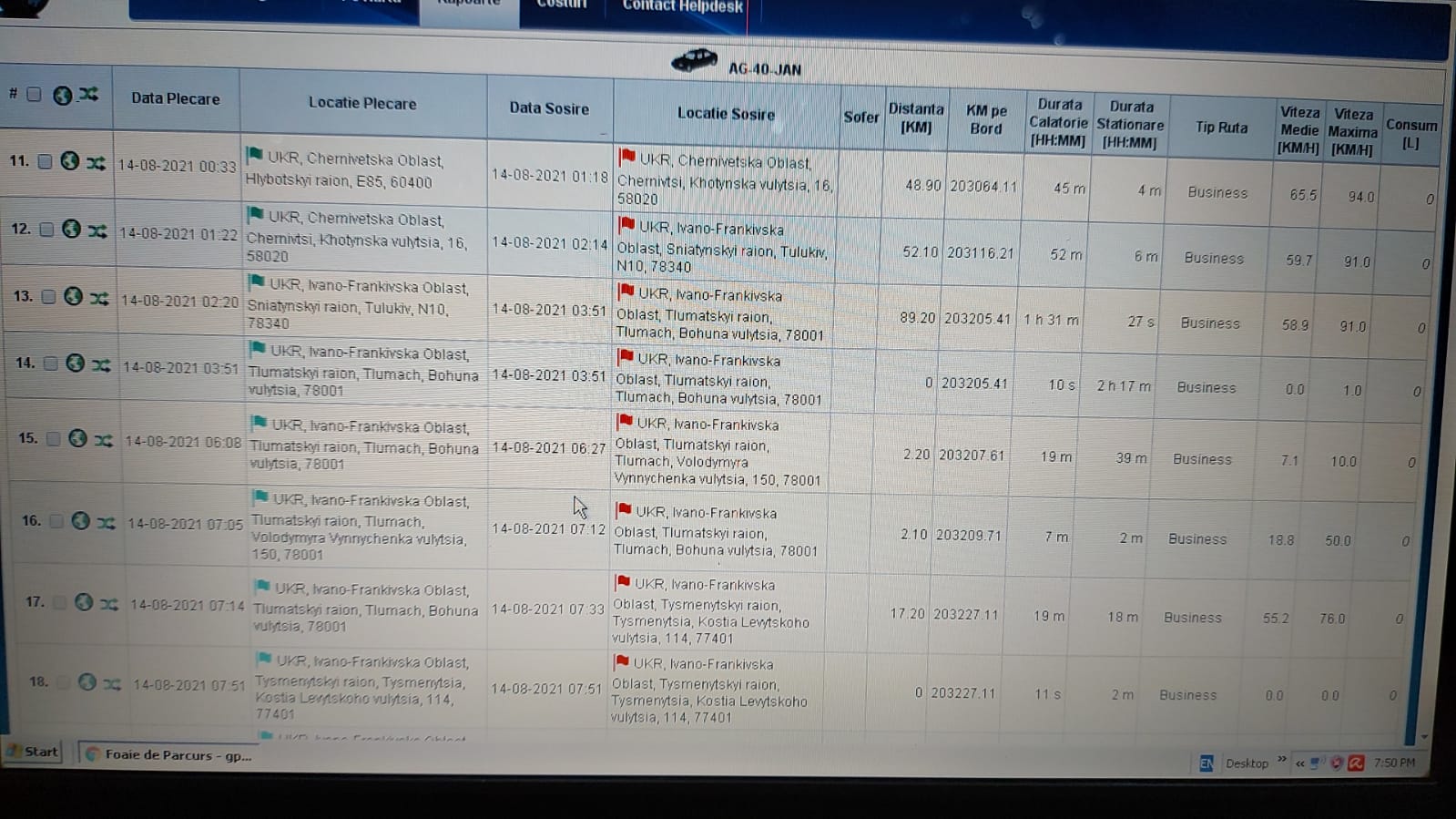Sort by Distanta [KM] column header
This screenshot has width=1456, height=819.
pyautogui.click(x=916, y=118)
